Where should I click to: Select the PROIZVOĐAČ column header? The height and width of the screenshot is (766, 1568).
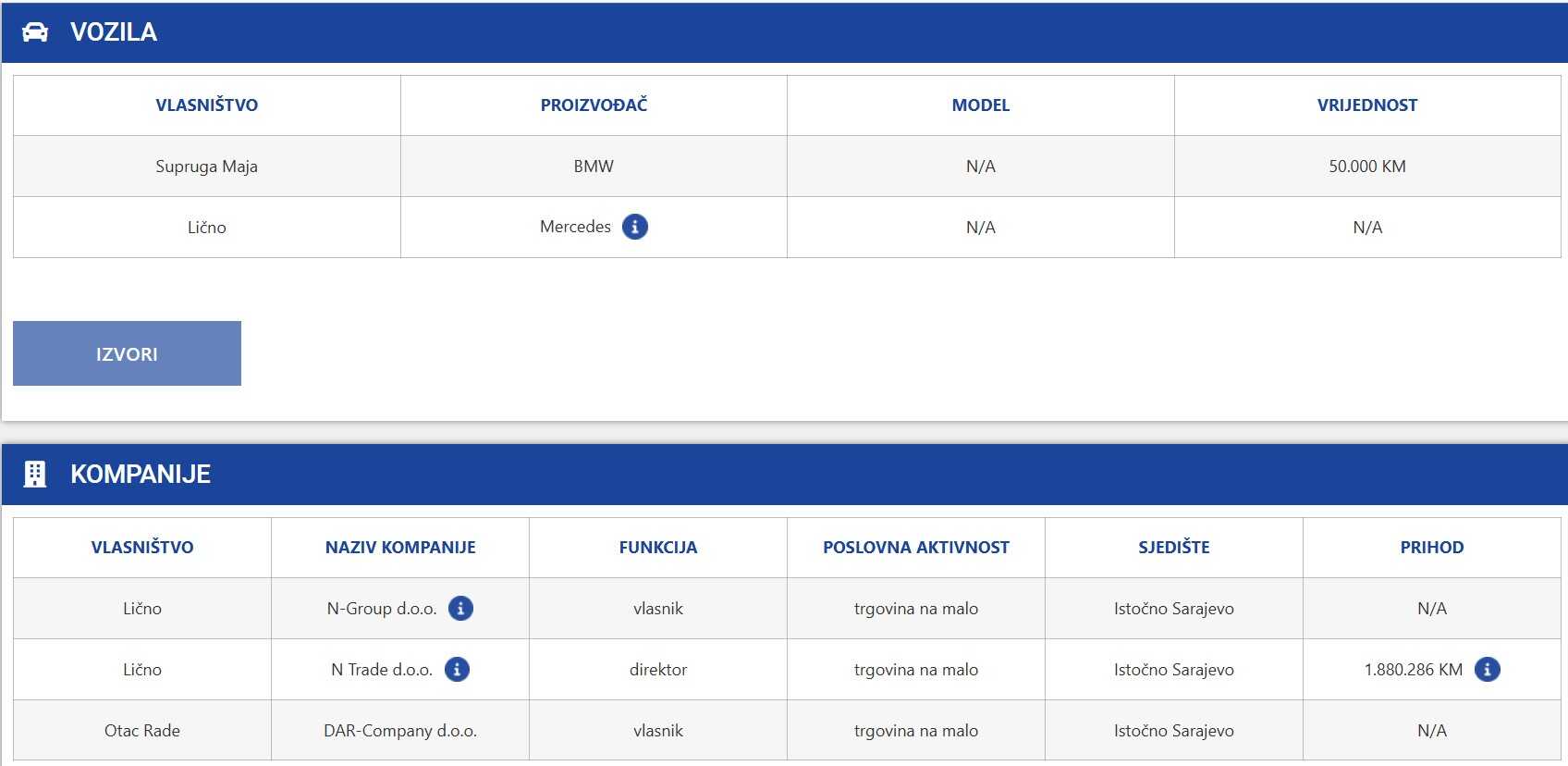(594, 105)
